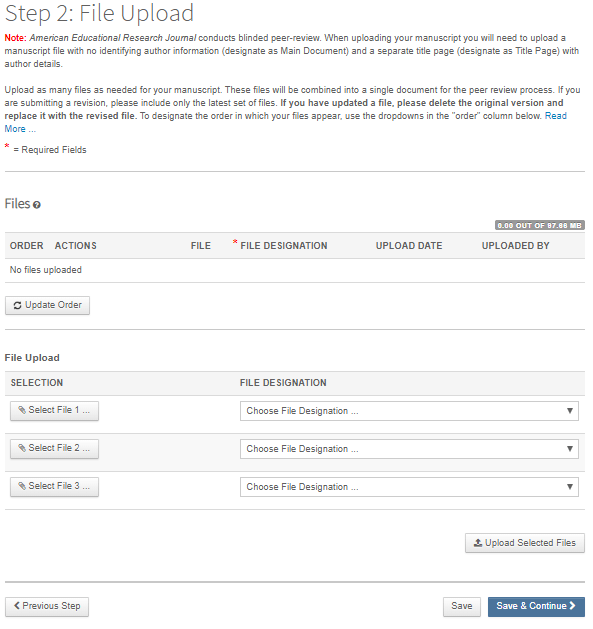Screen dimensions: 593x629
Task: Open the first Choose File Designation dropdown
Action: [x=409, y=411]
